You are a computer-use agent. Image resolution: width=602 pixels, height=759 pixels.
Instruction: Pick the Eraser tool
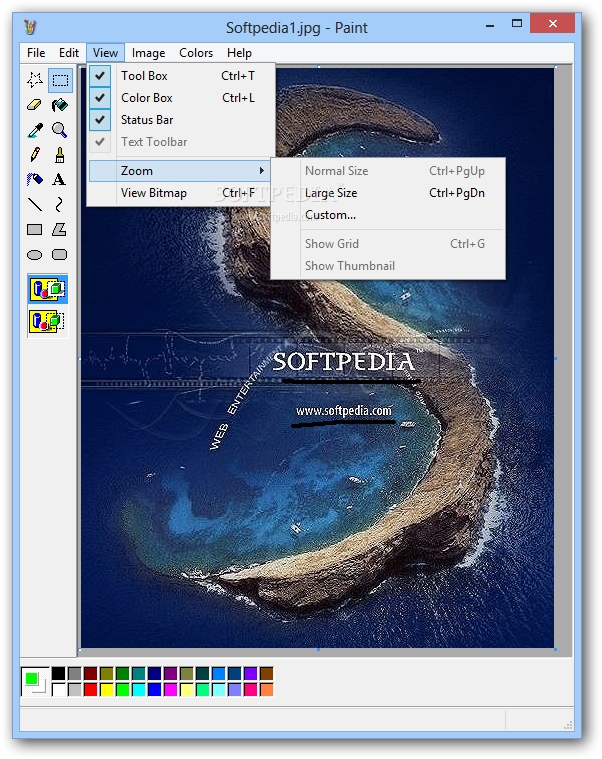35,105
